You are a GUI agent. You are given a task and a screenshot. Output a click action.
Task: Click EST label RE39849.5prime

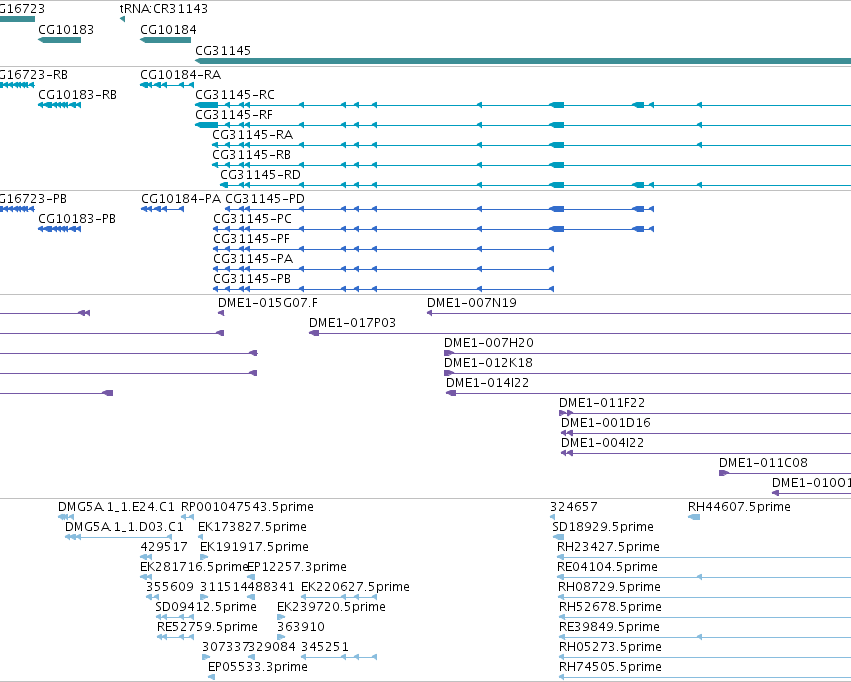click(x=609, y=627)
